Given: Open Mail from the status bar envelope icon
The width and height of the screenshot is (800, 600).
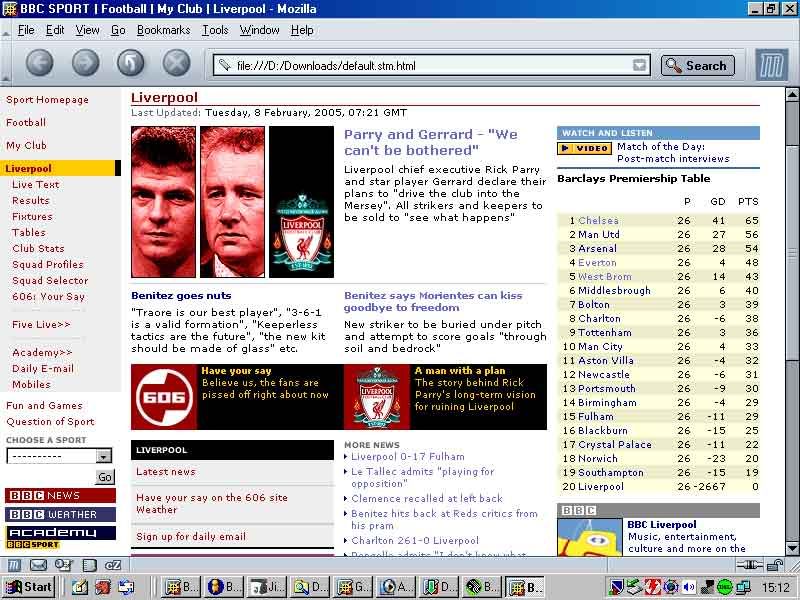Looking at the screenshot, I should coord(39,565).
